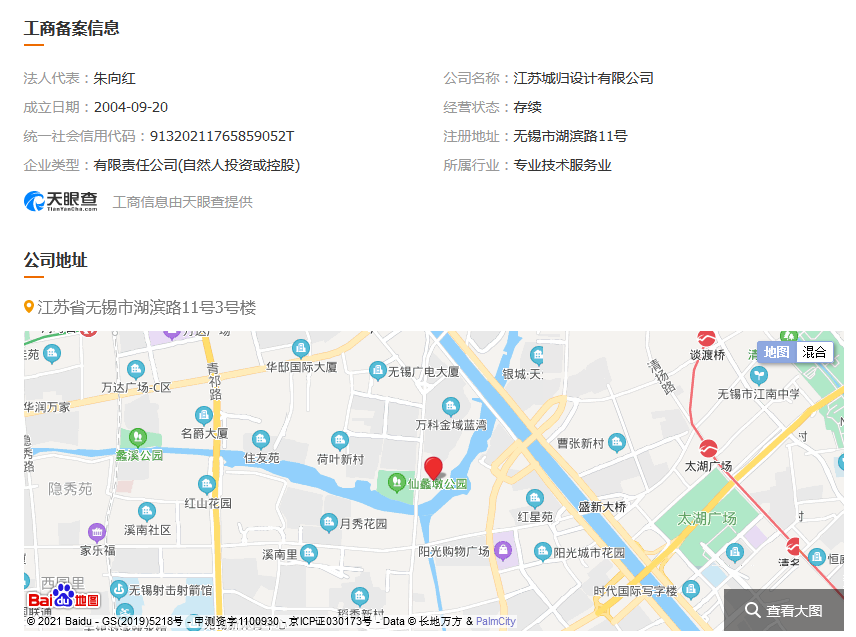Image resolution: width=856 pixels, height=637 pixels.
Task: Click the 青祁路 road label
Action: (x=215, y=381)
